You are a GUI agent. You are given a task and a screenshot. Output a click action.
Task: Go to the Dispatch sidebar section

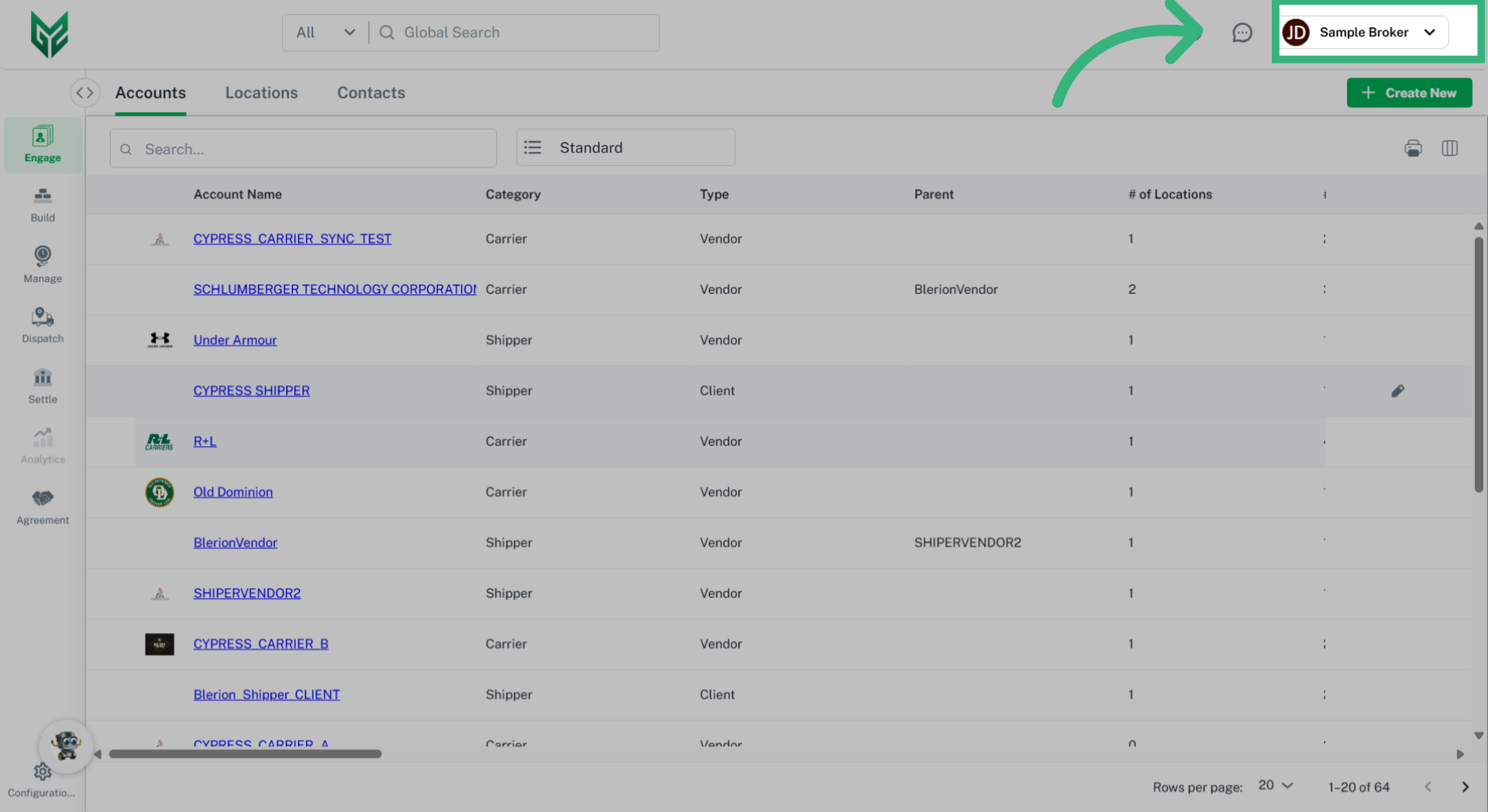point(43,326)
